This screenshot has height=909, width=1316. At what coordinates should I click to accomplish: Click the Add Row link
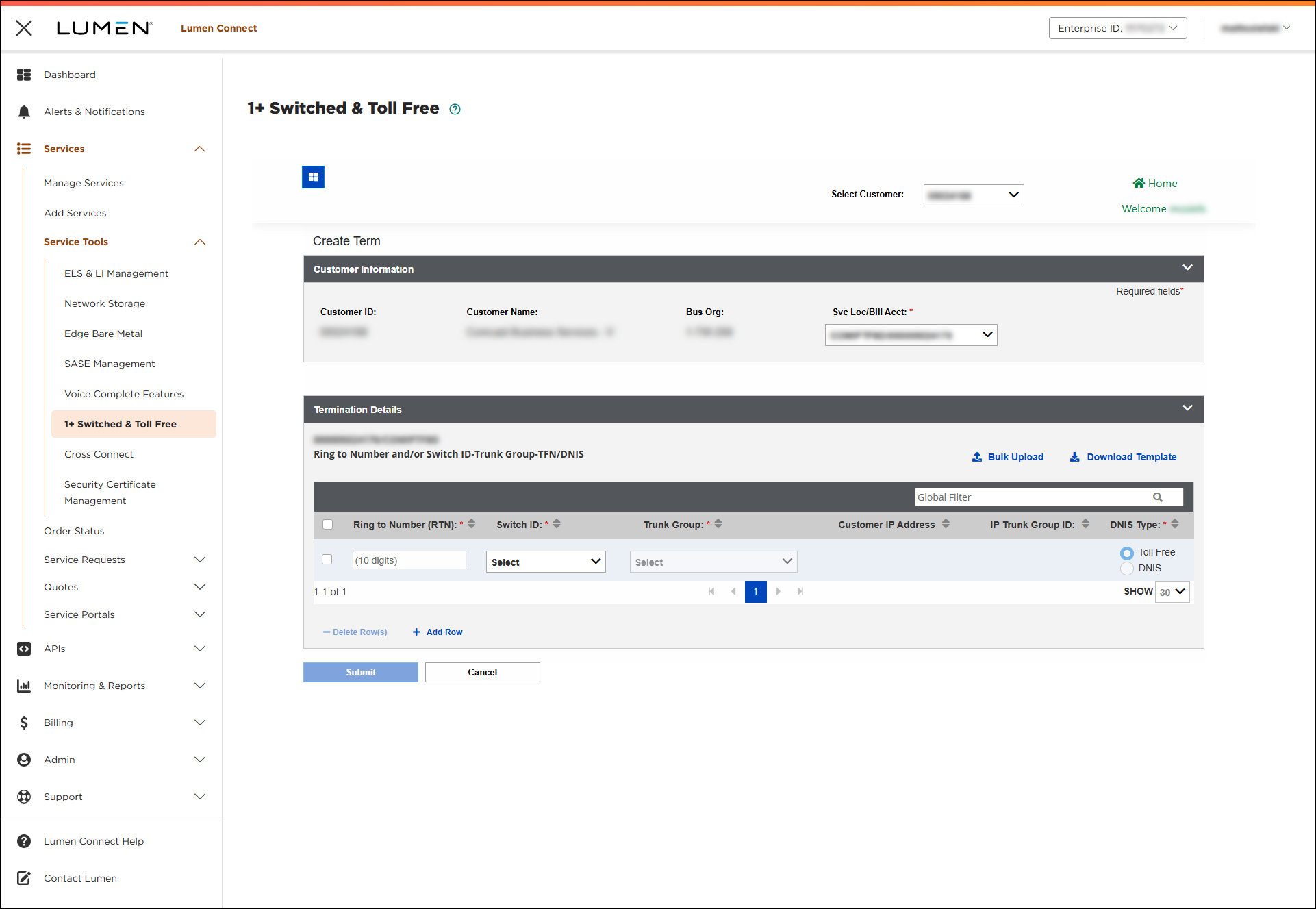pyautogui.click(x=438, y=632)
